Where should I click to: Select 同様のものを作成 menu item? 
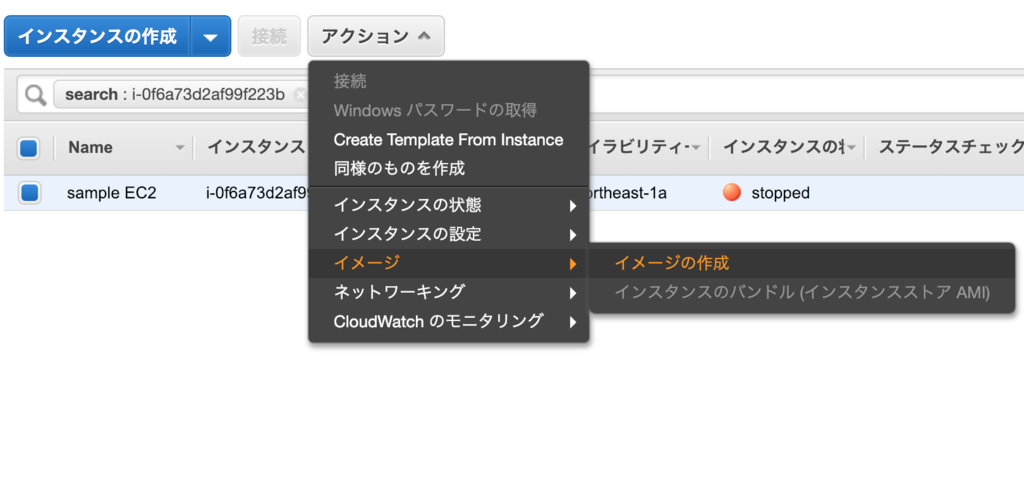449,169
